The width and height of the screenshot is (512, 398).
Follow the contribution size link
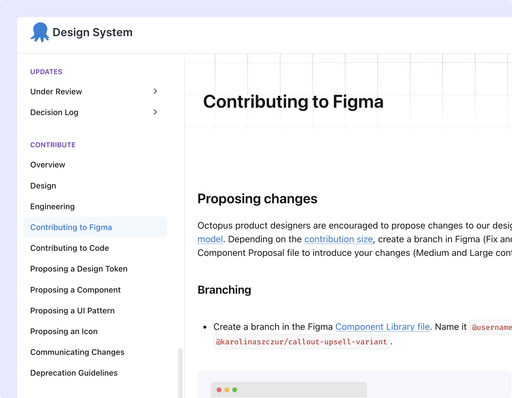(338, 239)
